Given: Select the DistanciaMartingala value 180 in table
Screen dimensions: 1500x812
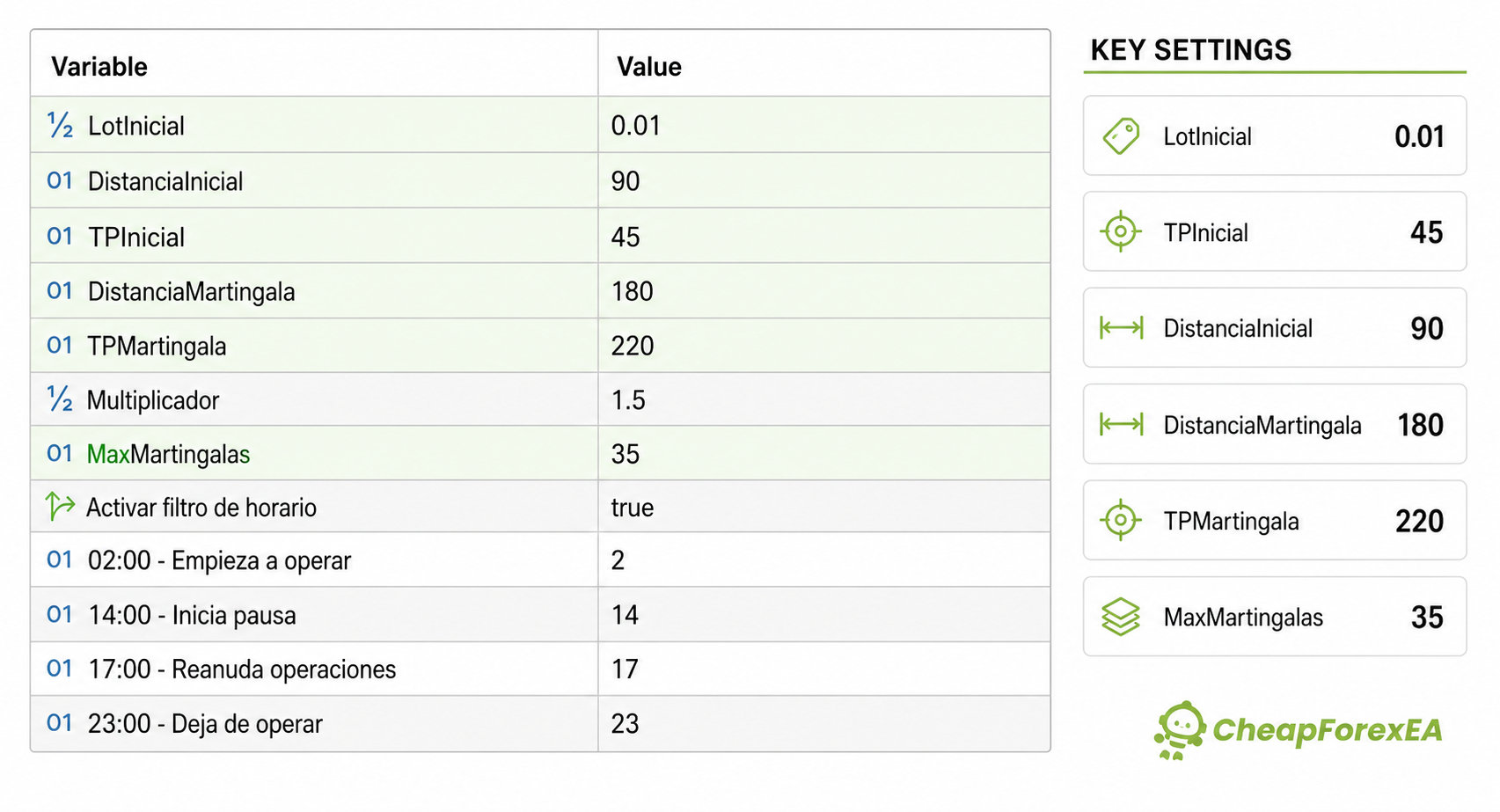Looking at the screenshot, I should point(633,291).
